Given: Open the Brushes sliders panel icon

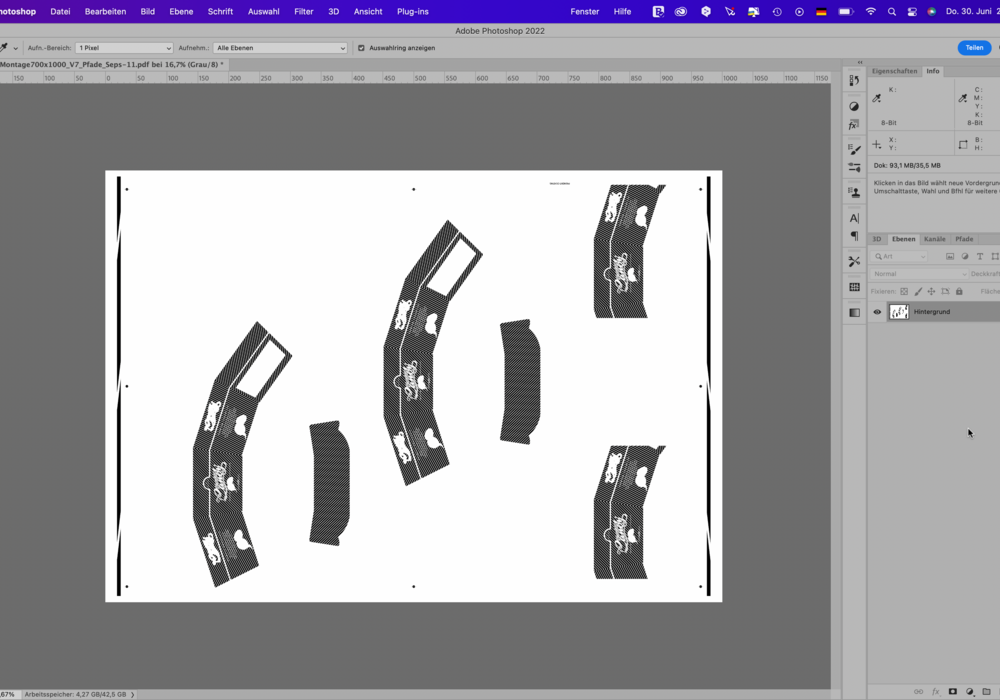Looking at the screenshot, I should [x=854, y=167].
